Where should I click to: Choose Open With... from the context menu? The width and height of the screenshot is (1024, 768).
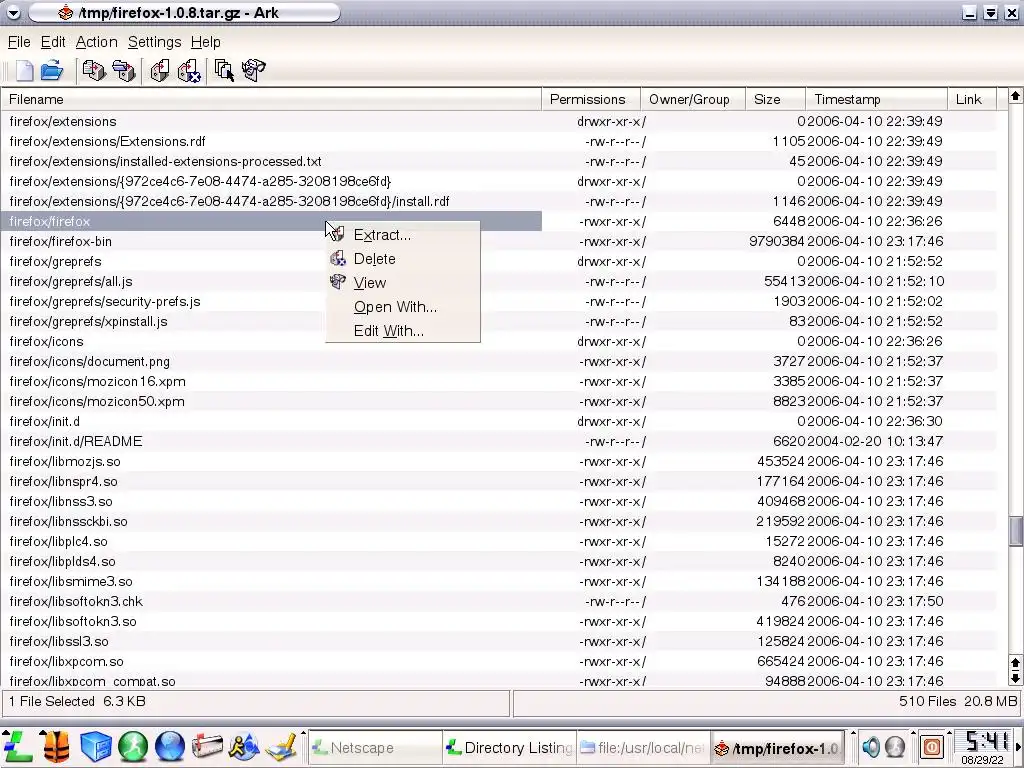tap(403, 307)
